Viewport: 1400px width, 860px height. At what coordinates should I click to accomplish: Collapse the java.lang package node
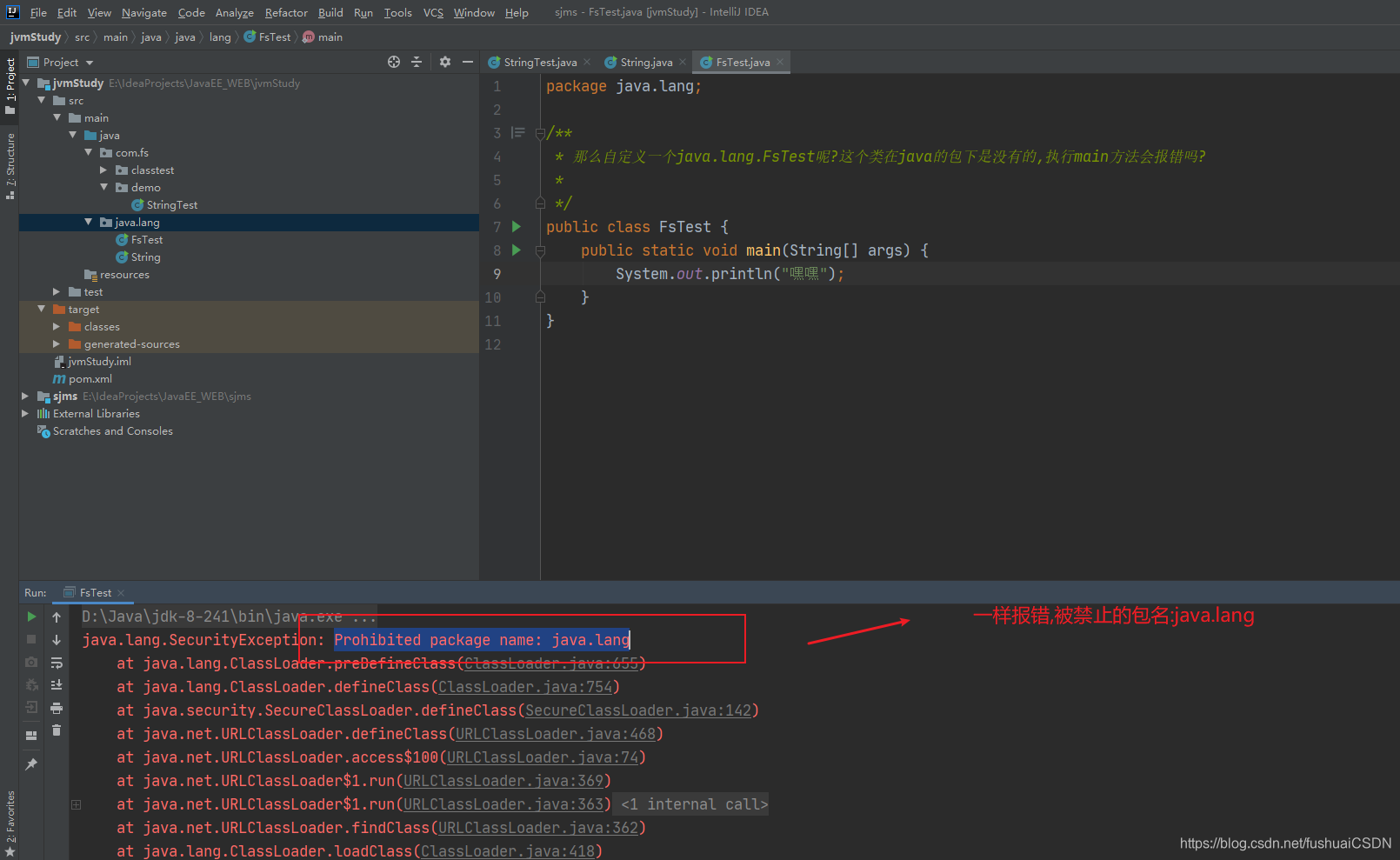tap(89, 222)
